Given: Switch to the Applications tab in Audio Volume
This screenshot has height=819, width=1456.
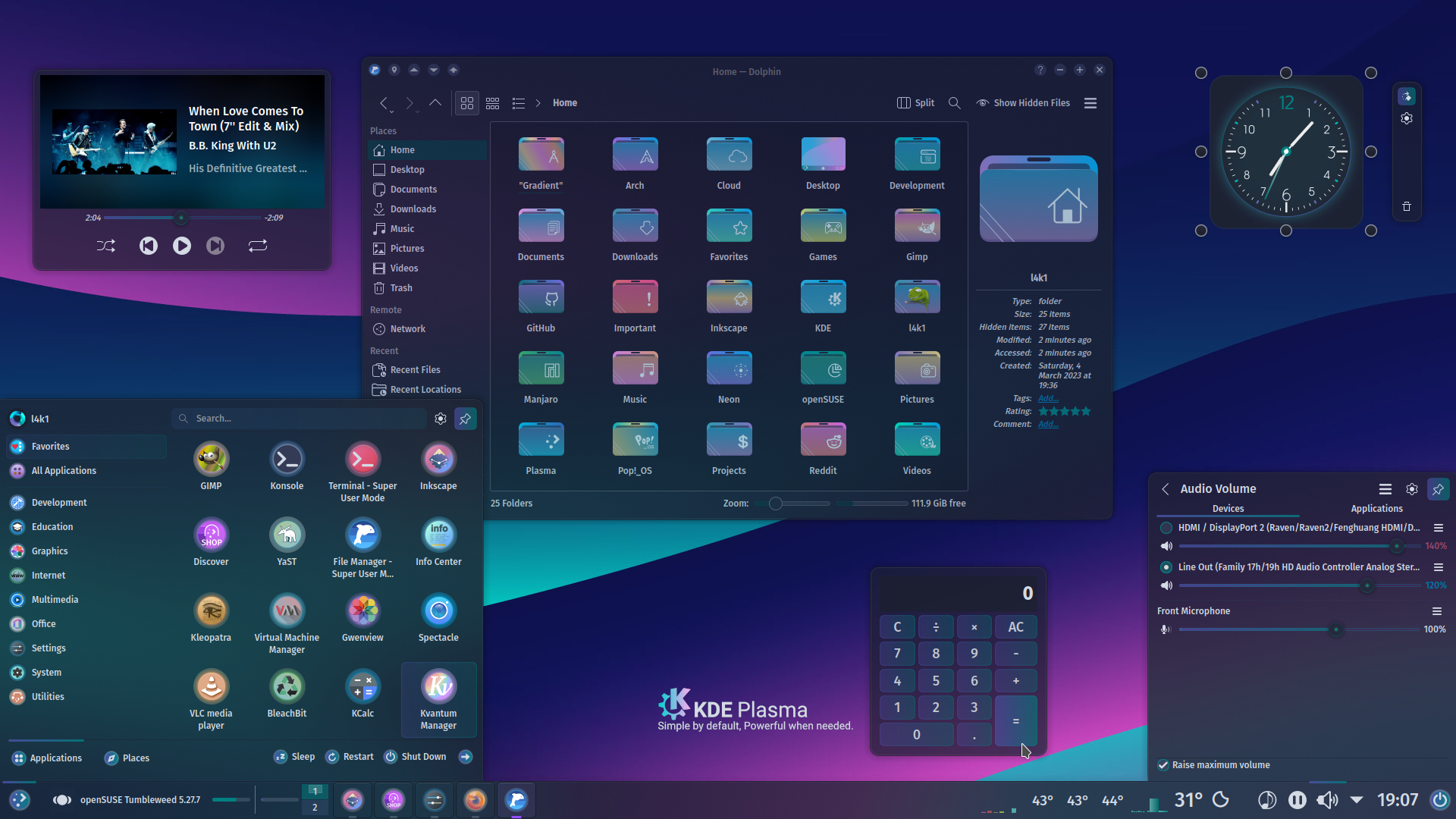Looking at the screenshot, I should pyautogui.click(x=1377, y=508).
